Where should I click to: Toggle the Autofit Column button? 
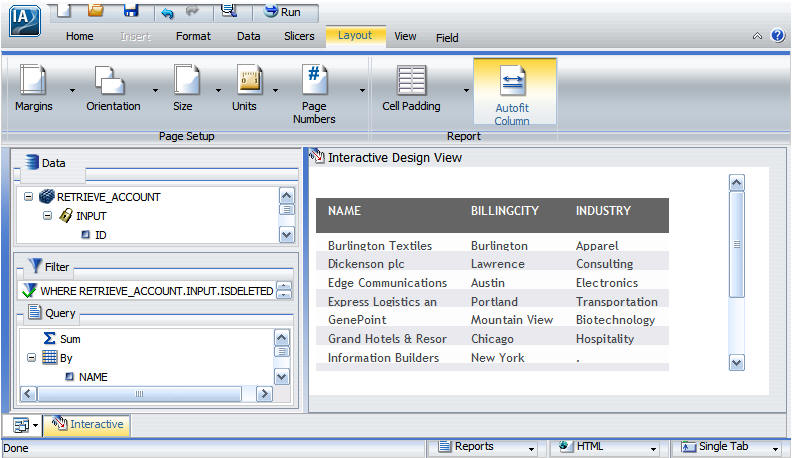pos(514,93)
